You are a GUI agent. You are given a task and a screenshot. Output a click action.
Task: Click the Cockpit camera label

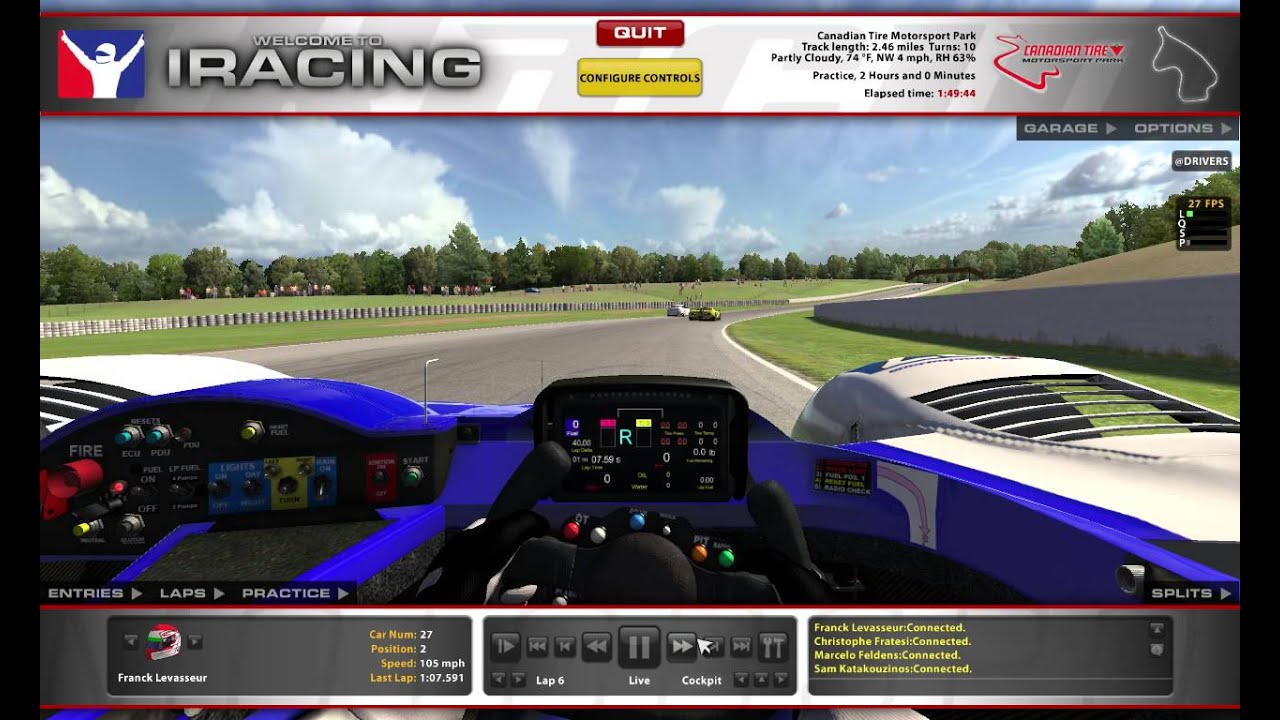point(701,680)
